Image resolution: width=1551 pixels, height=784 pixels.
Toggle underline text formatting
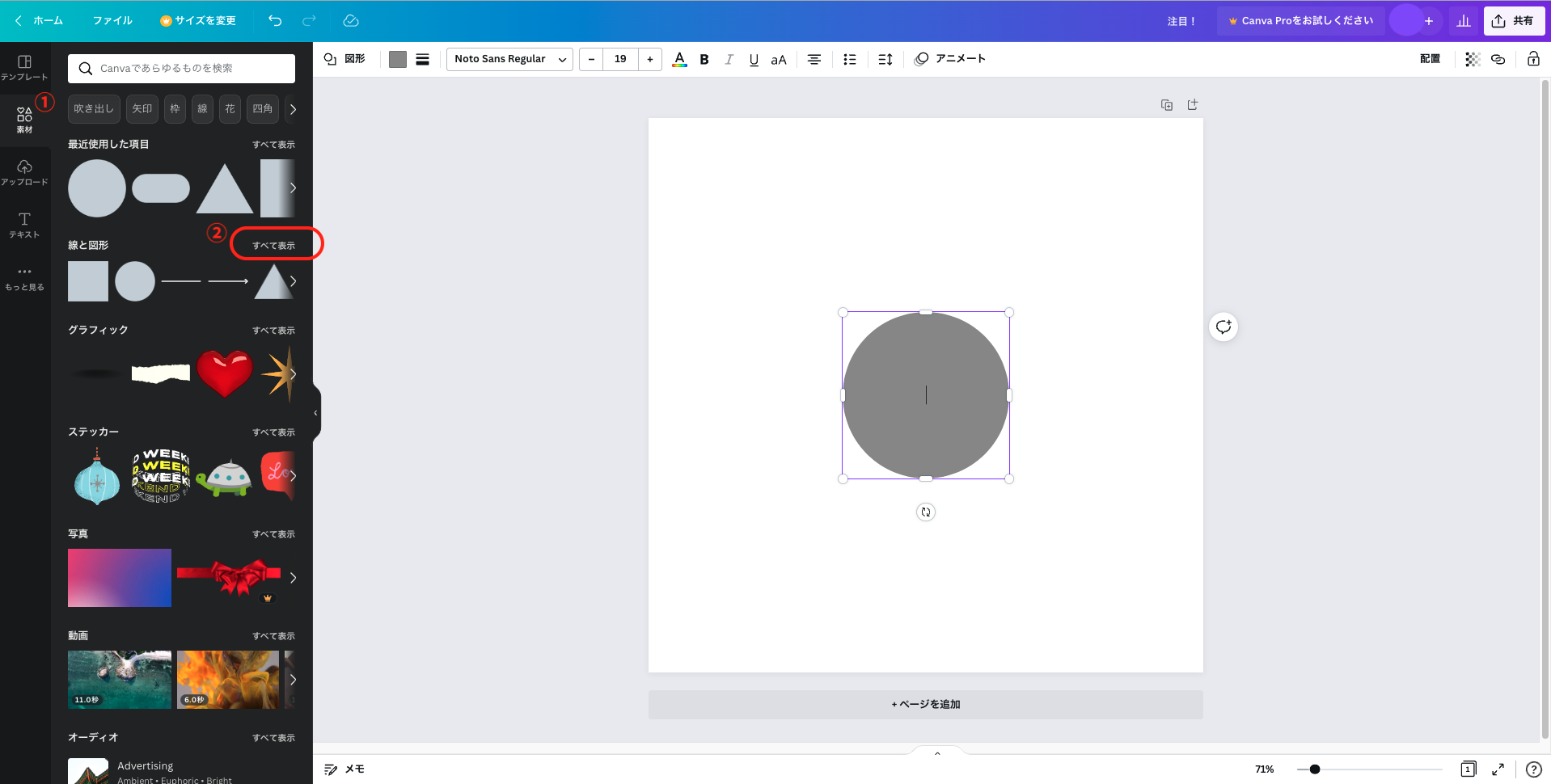[753, 59]
